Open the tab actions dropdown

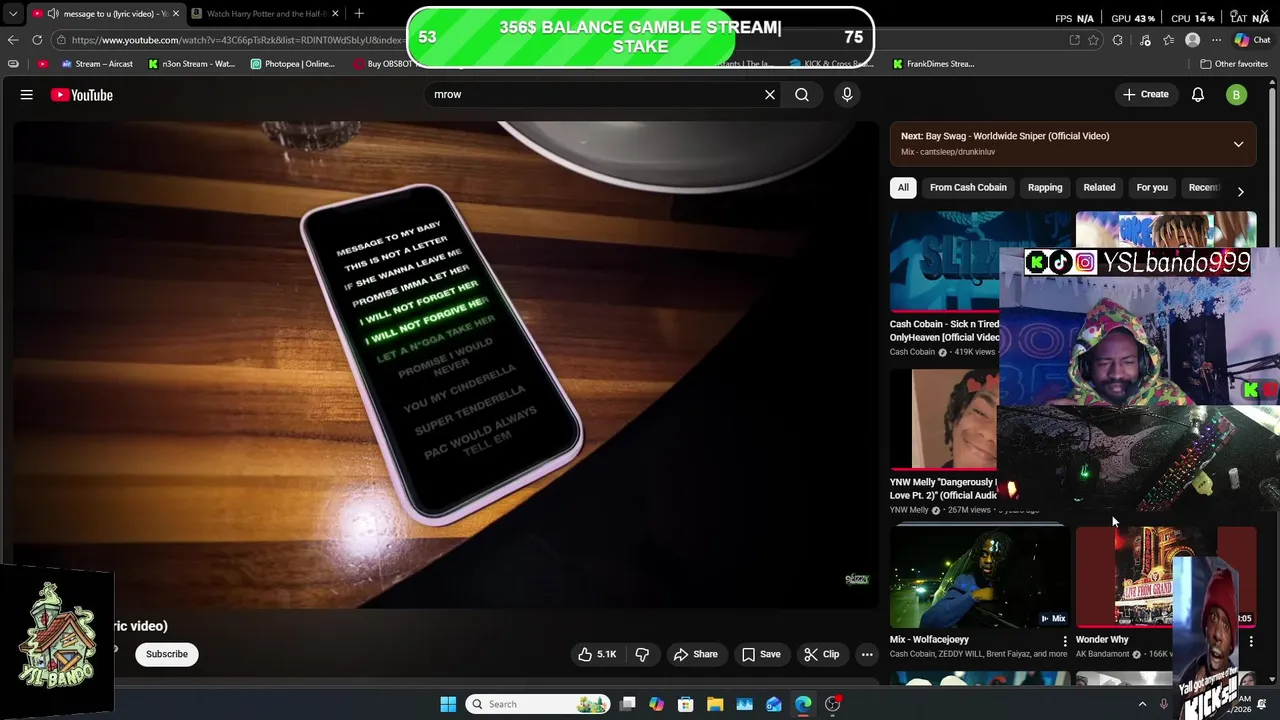pos(12,14)
